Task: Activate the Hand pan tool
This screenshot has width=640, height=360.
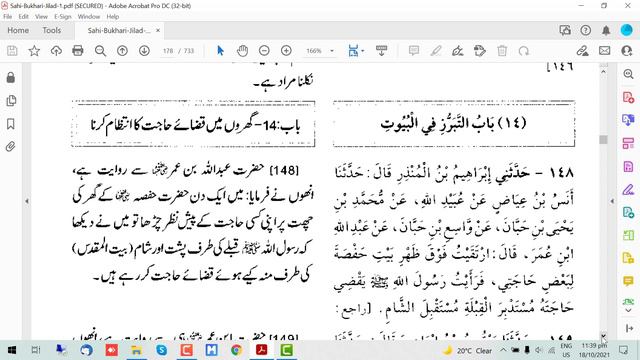Action: (242, 51)
